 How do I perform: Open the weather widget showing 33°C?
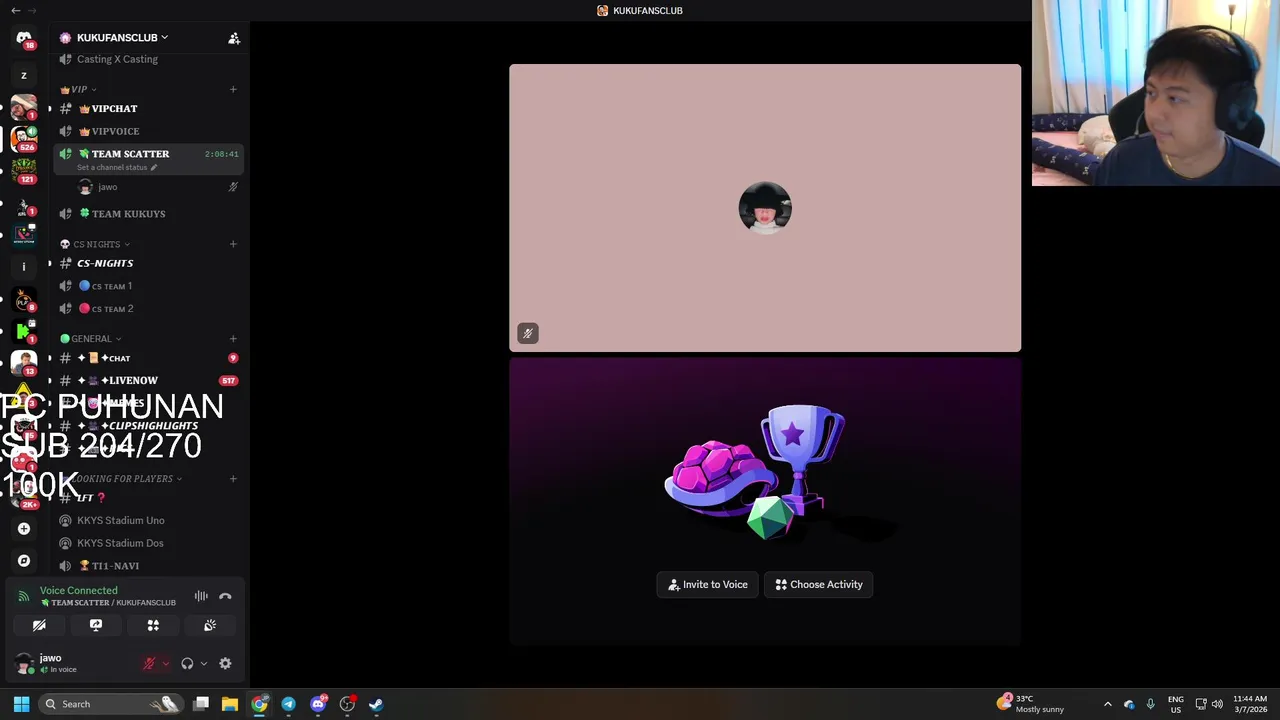(x=1031, y=704)
